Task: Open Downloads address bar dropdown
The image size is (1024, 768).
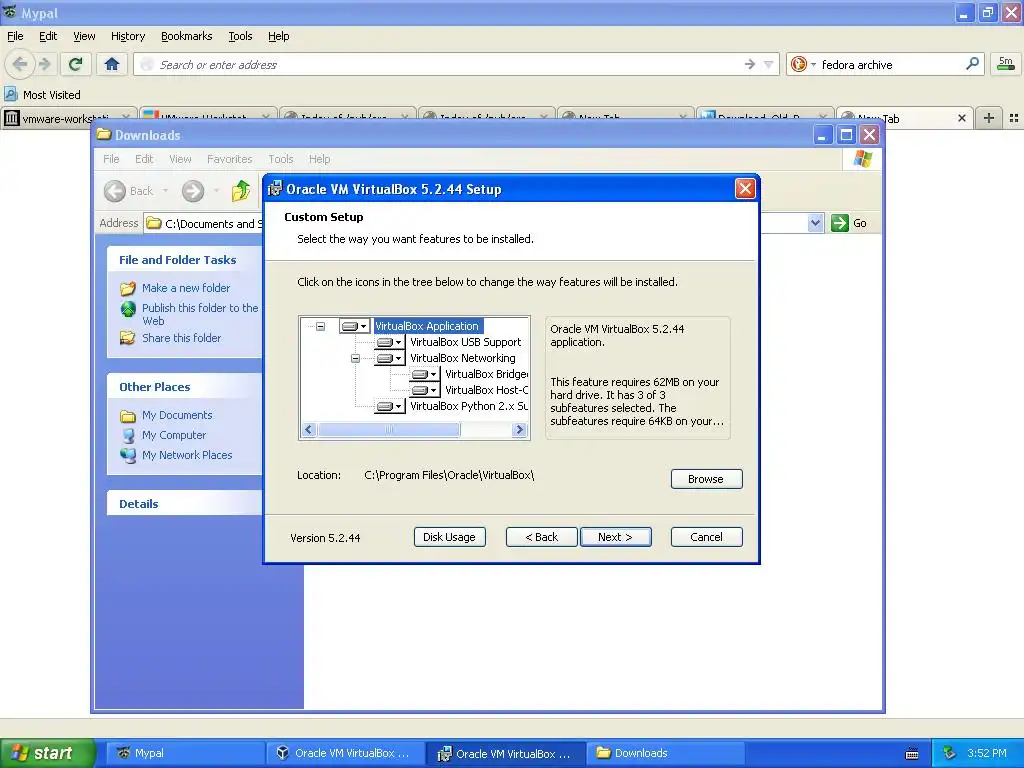Action: 815,223
